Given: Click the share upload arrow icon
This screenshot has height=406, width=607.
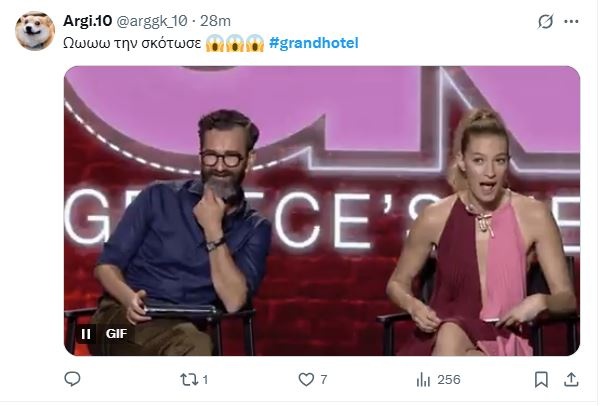Looking at the screenshot, I should [571, 379].
